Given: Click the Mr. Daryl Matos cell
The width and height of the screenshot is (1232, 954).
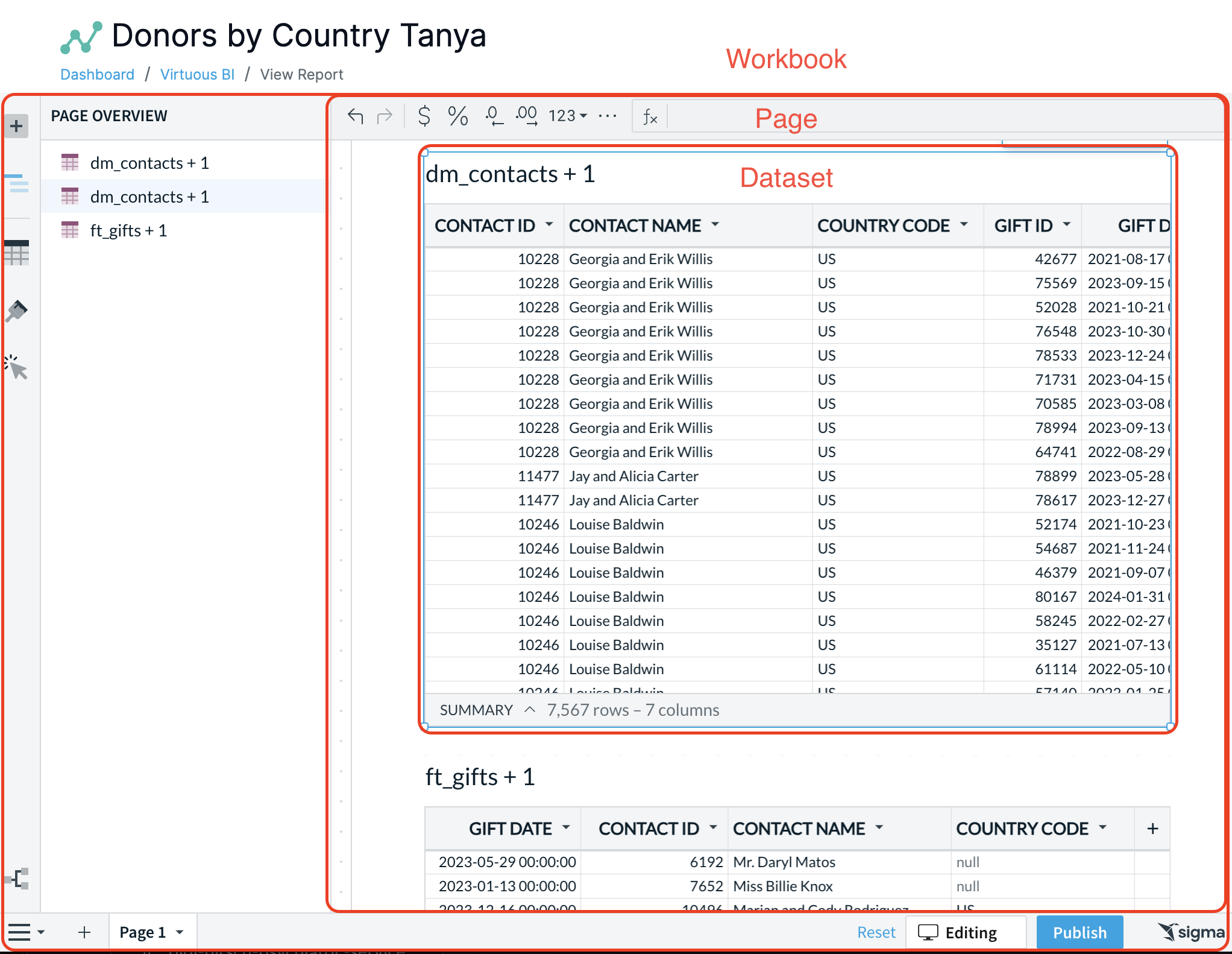Looking at the screenshot, I should tap(839, 862).
